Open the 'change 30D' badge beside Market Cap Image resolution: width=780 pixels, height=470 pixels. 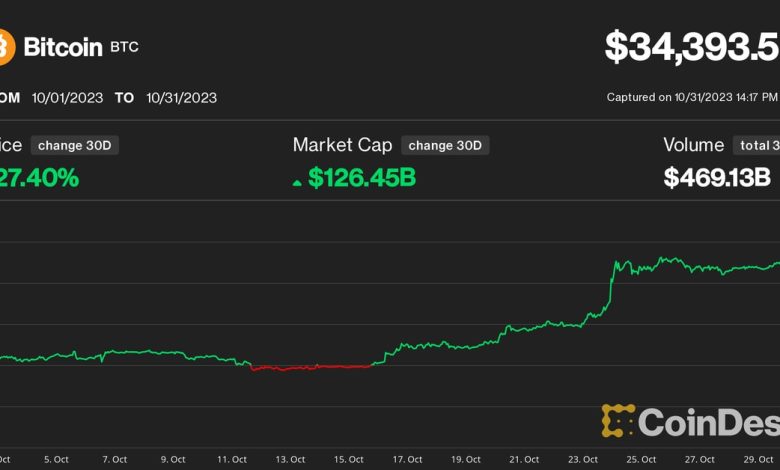[x=445, y=145]
